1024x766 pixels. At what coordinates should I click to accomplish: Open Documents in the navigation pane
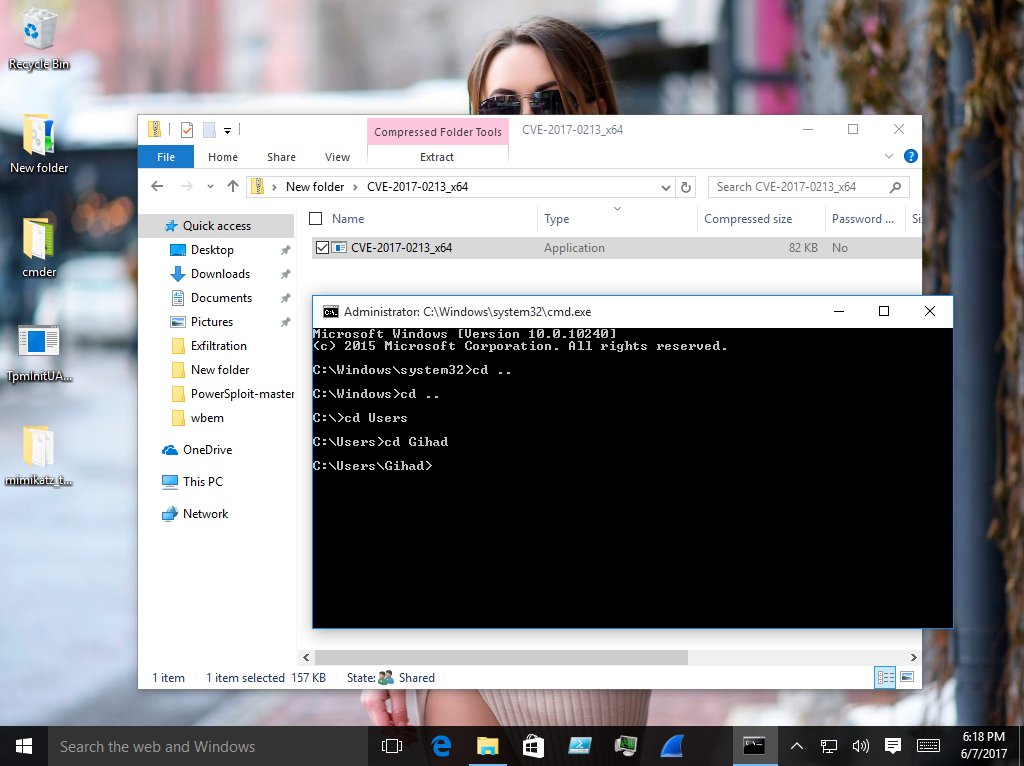(x=221, y=298)
